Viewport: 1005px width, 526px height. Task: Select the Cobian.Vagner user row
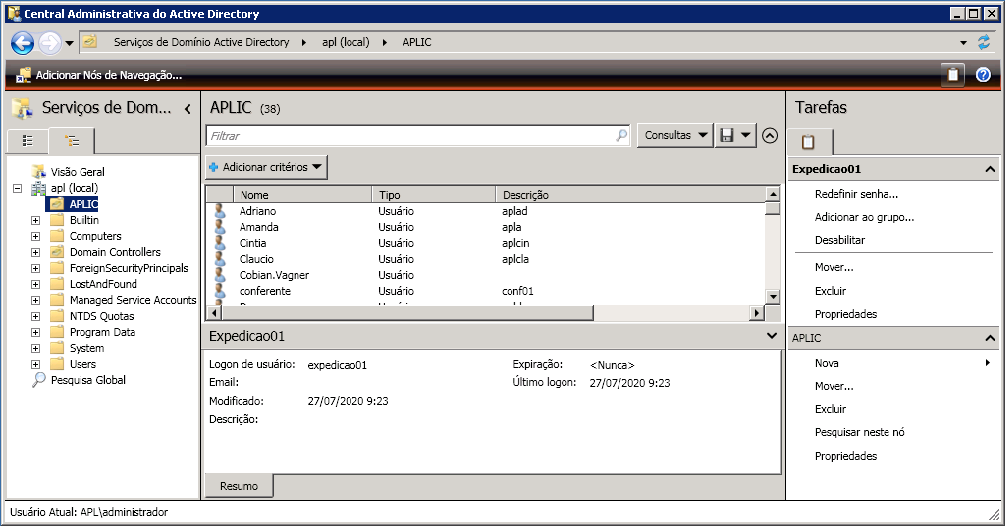(485, 275)
